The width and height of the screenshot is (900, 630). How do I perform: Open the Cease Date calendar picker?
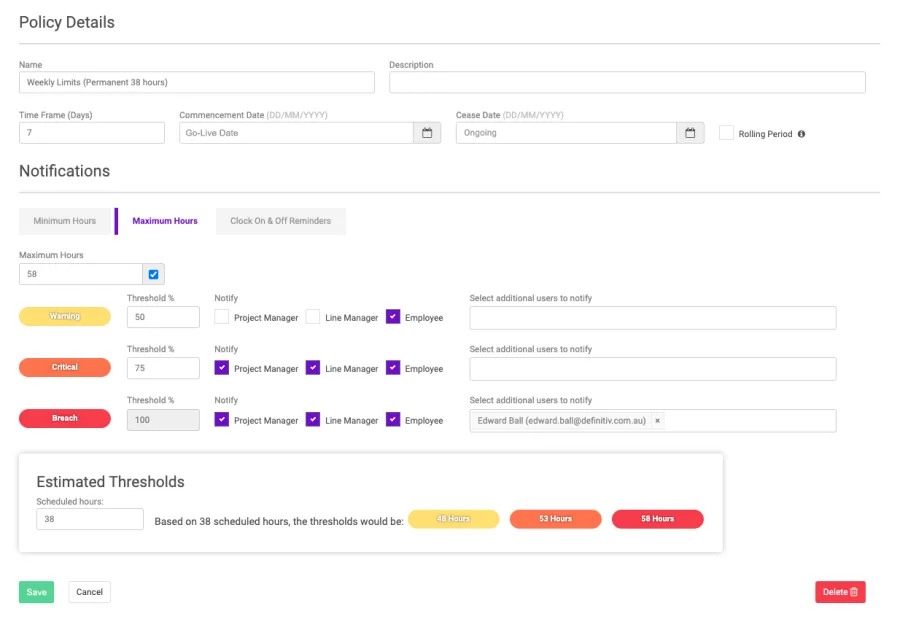click(690, 133)
